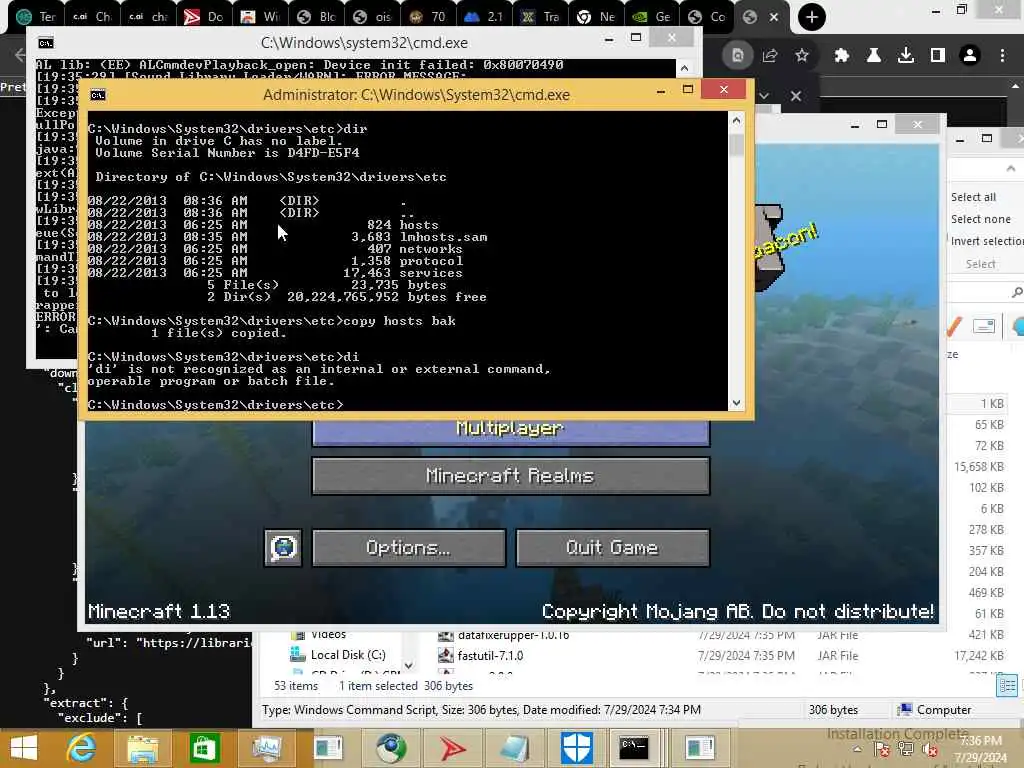Viewport: 1024px width, 768px height.
Task: Click the Multiplayer button in Minecraft
Action: pyautogui.click(x=511, y=431)
